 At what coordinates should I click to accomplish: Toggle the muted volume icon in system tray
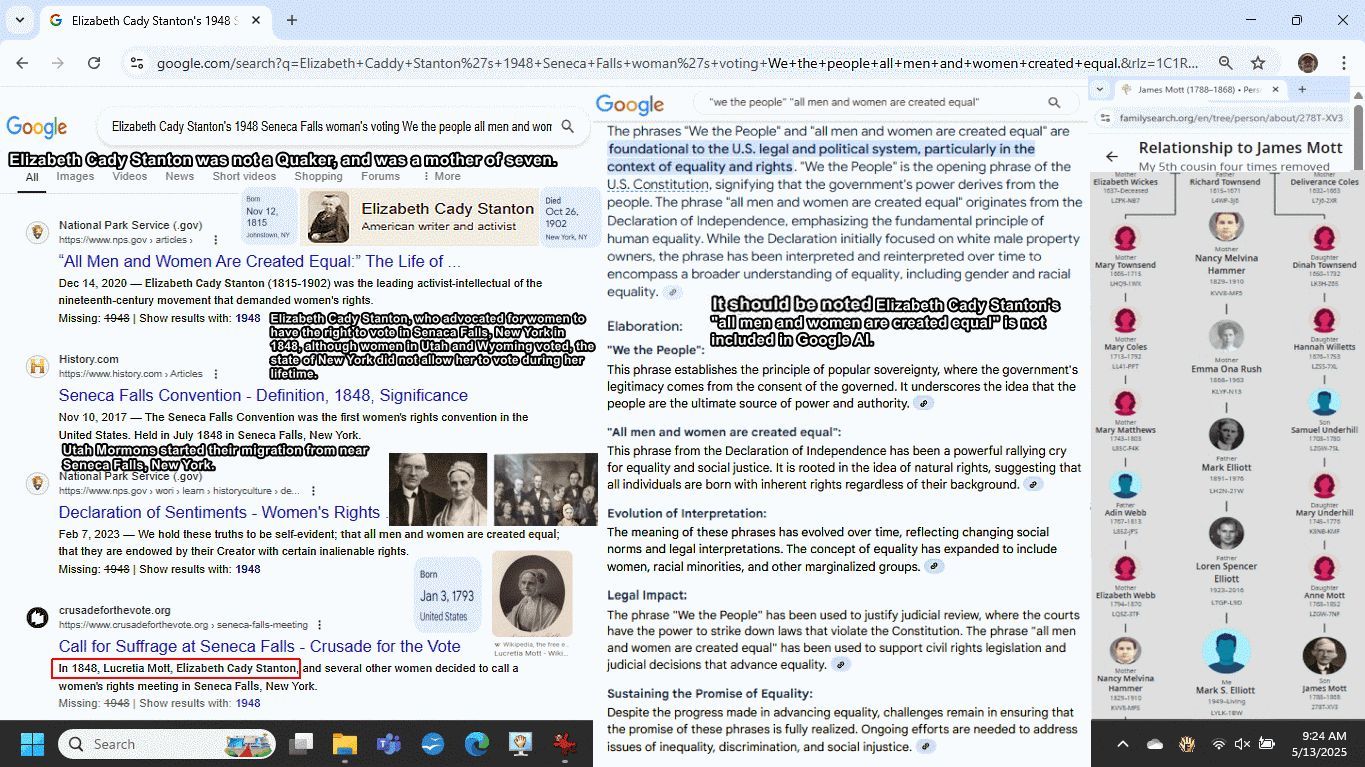pos(1242,744)
